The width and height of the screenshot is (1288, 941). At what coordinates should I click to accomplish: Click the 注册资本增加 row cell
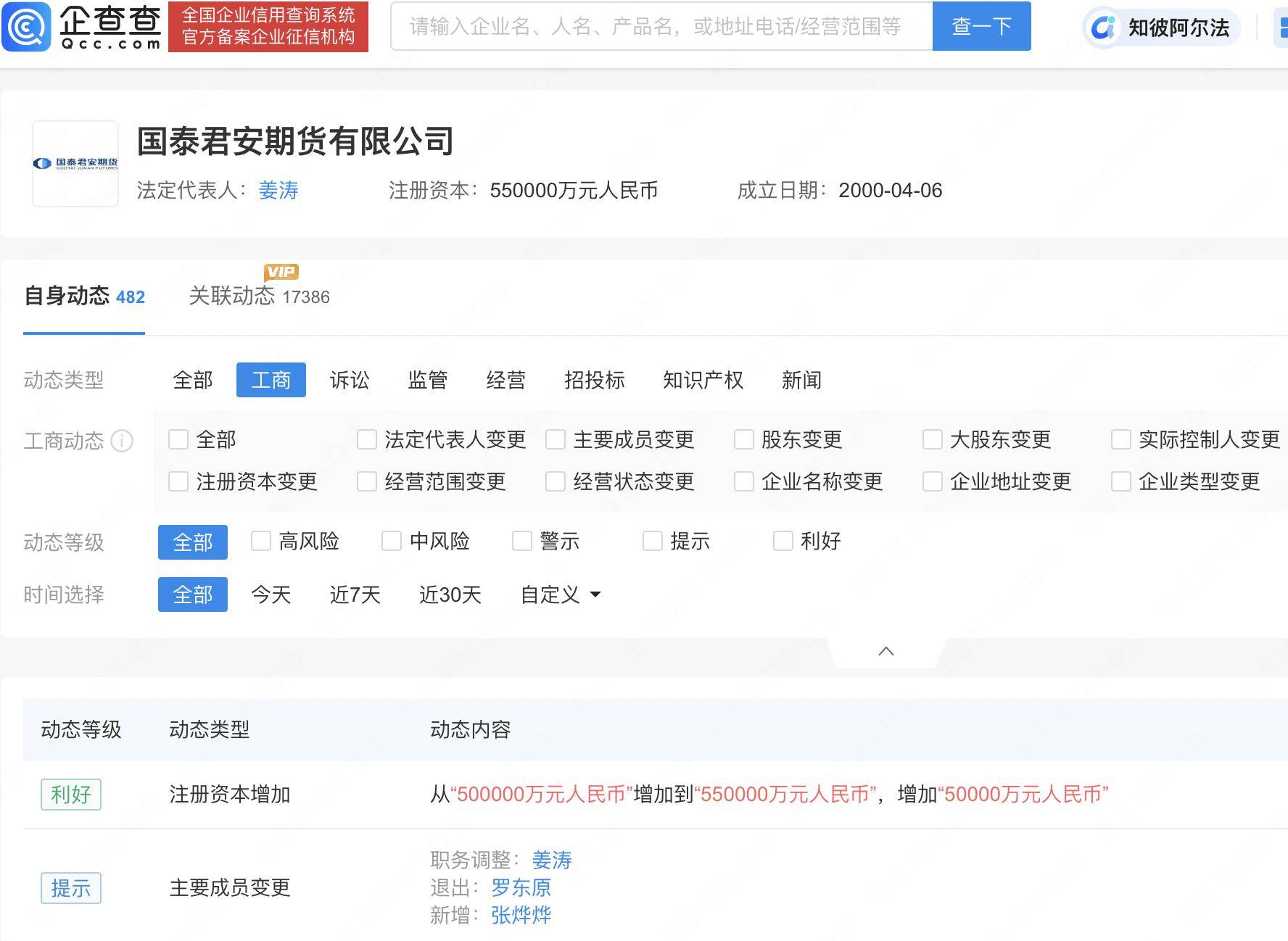[230, 795]
